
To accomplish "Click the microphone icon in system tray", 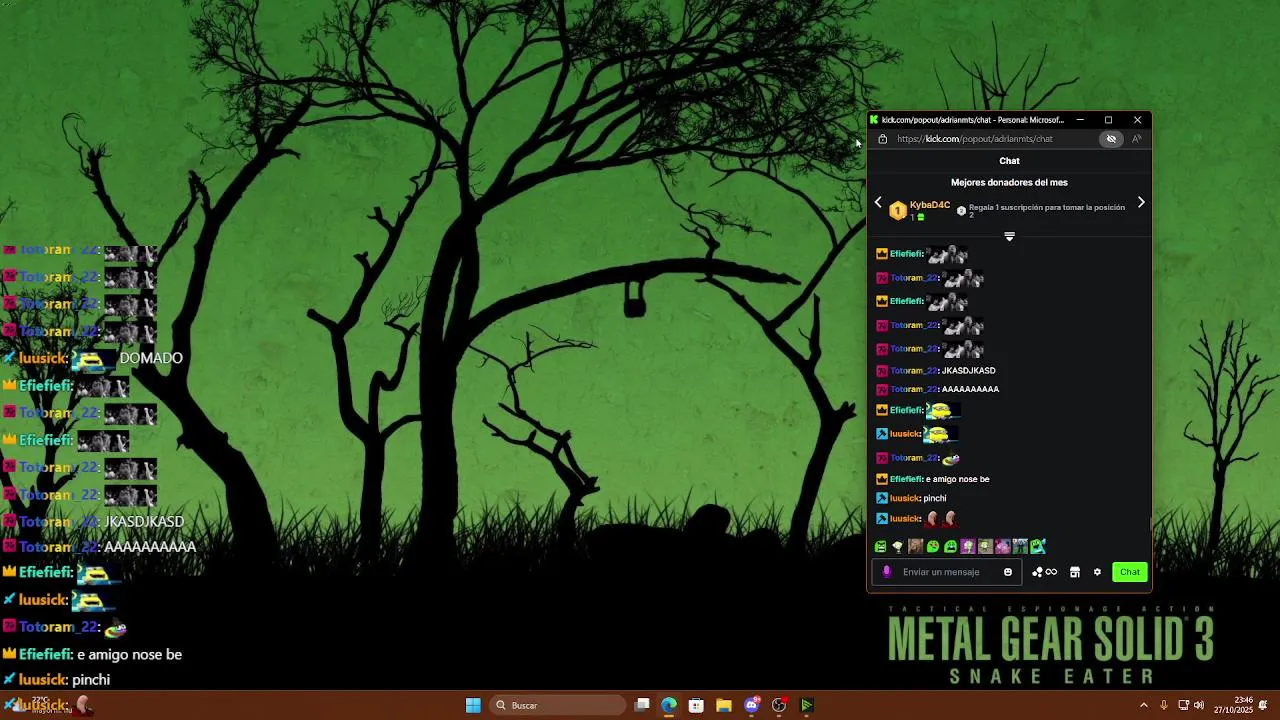I will [x=1164, y=705].
